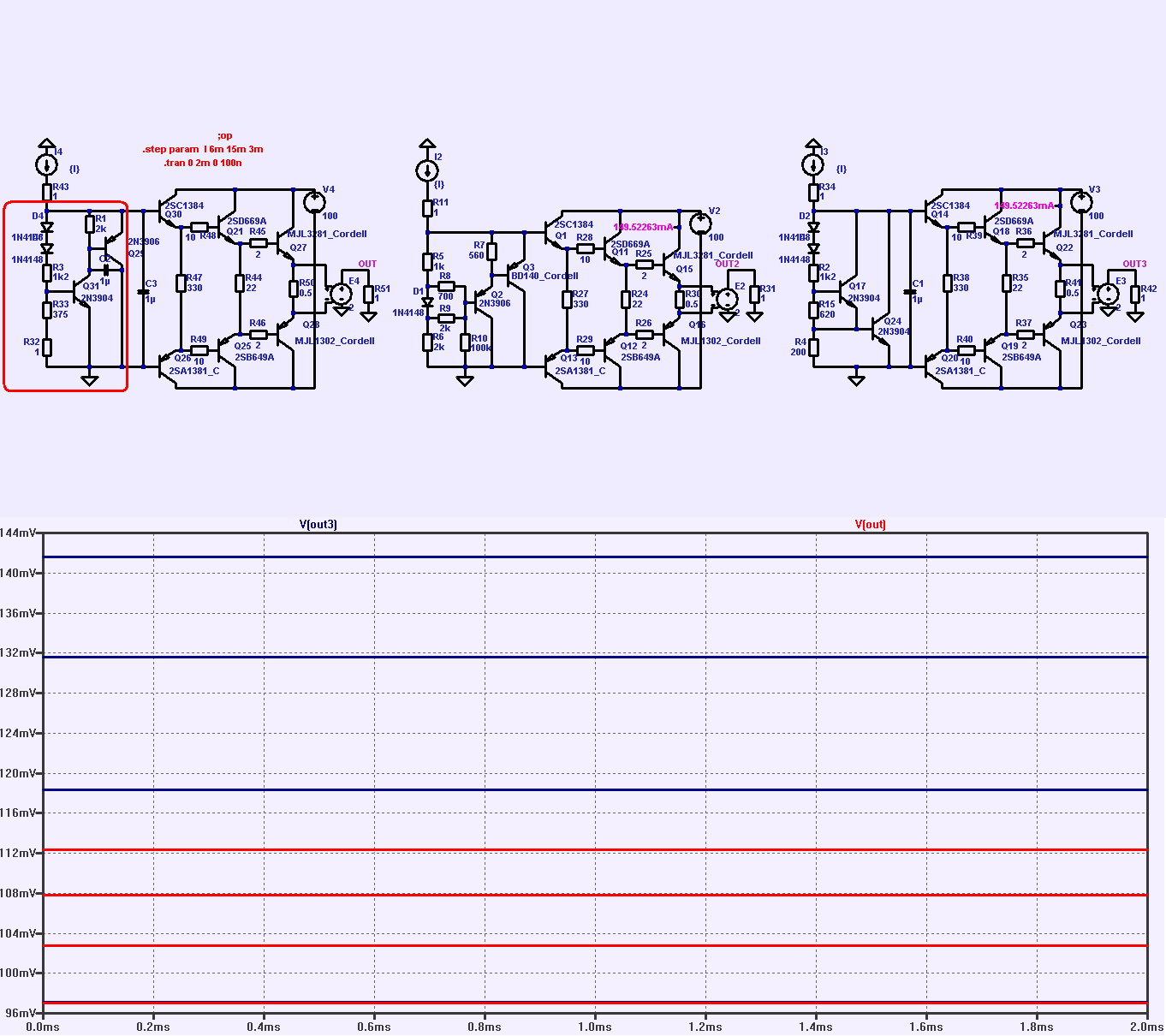This screenshot has width=1166, height=1036.
Task: Select the V(out) trace label
Action: click(870, 524)
